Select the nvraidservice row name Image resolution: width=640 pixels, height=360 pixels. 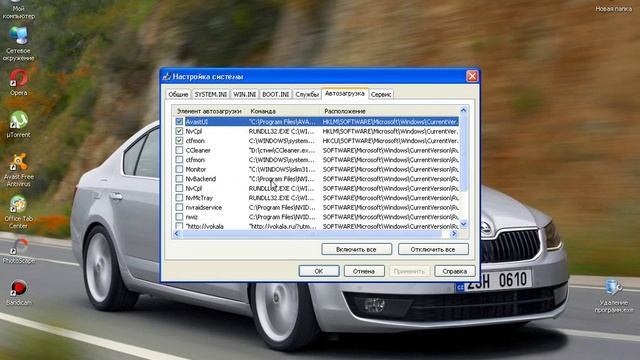[204, 207]
